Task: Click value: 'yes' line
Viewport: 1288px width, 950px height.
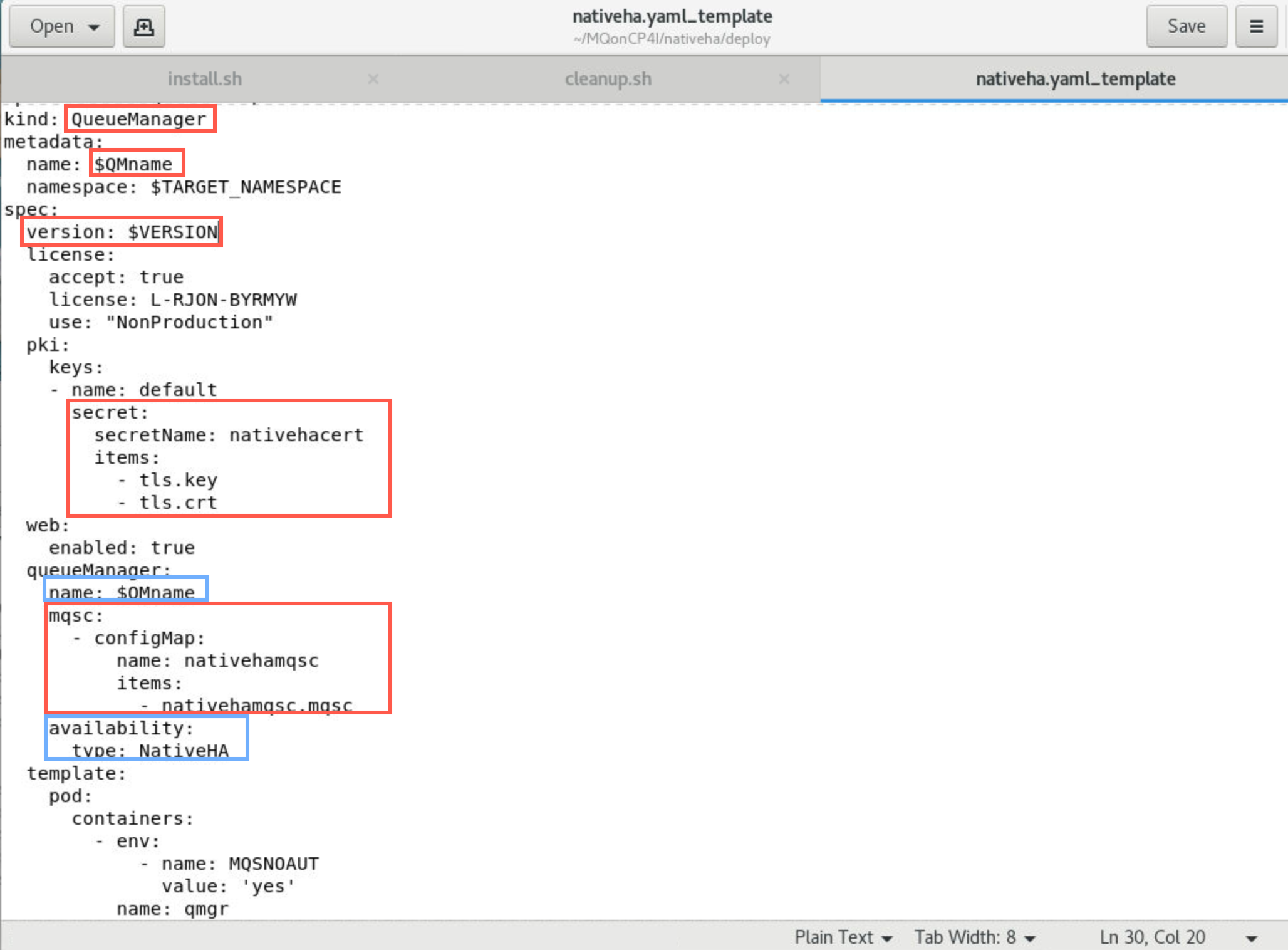Action: pyautogui.click(x=228, y=886)
